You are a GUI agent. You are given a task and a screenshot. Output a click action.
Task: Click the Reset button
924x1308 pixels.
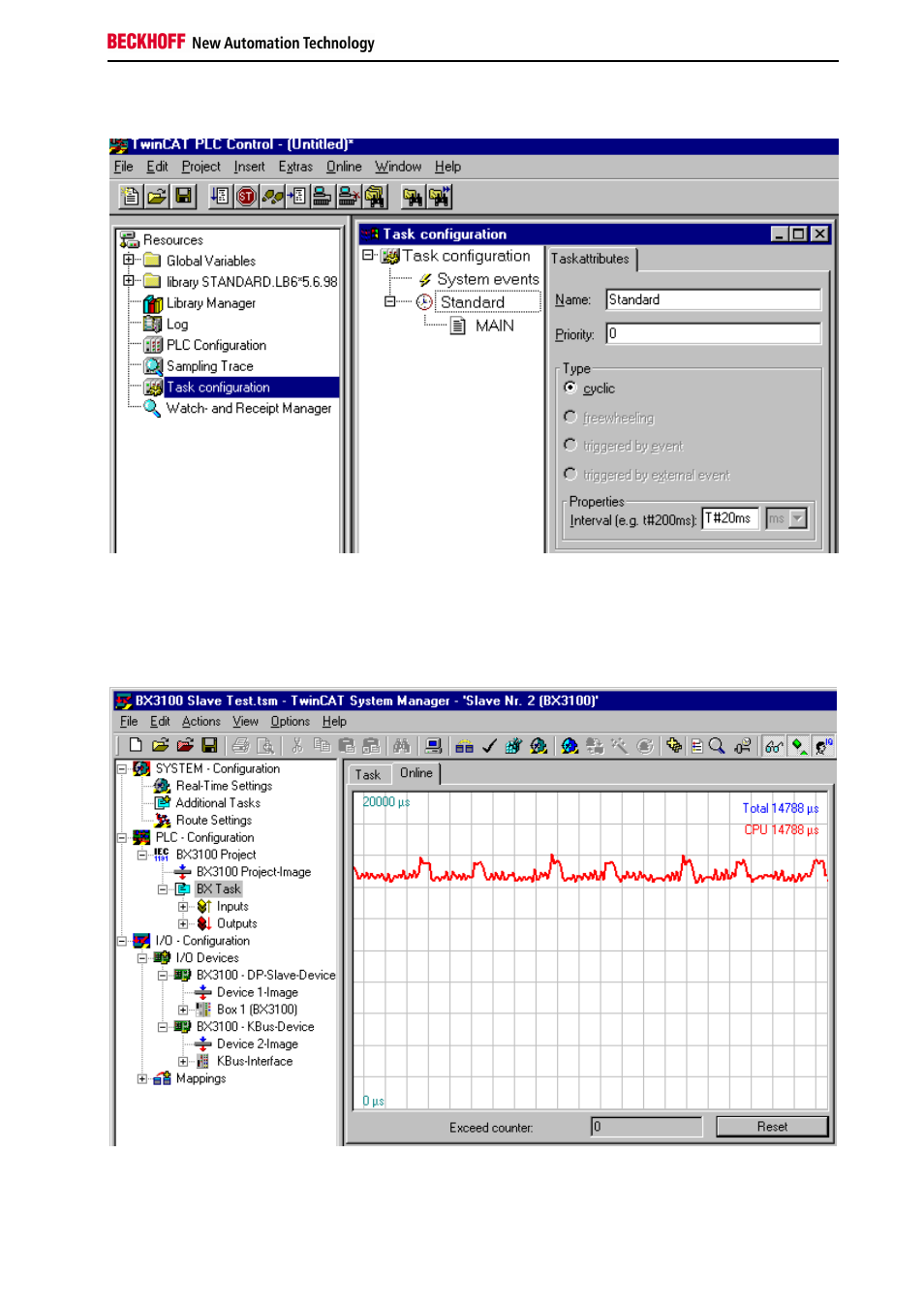coord(772,1127)
